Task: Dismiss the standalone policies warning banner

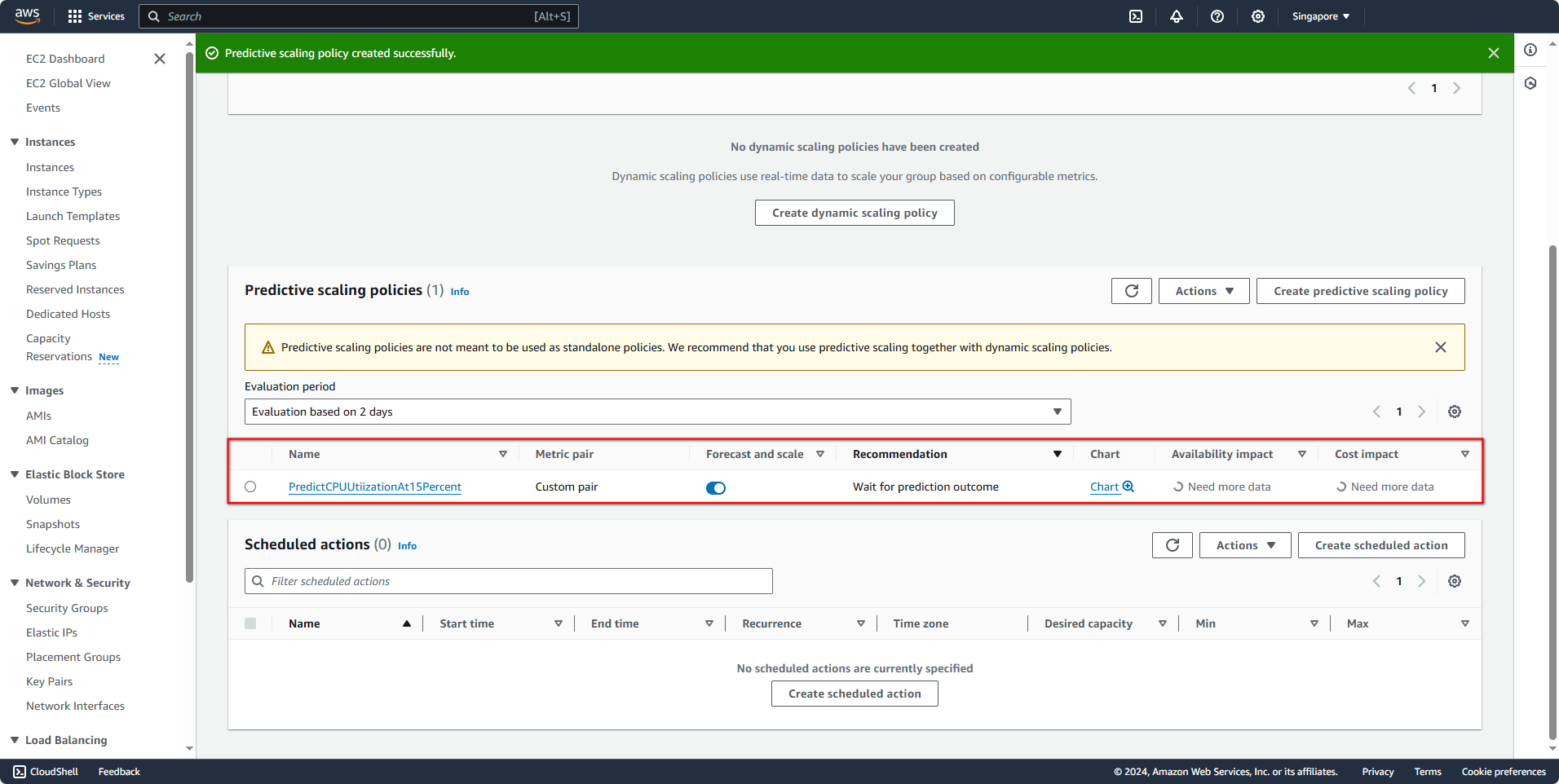Action: tap(1440, 347)
